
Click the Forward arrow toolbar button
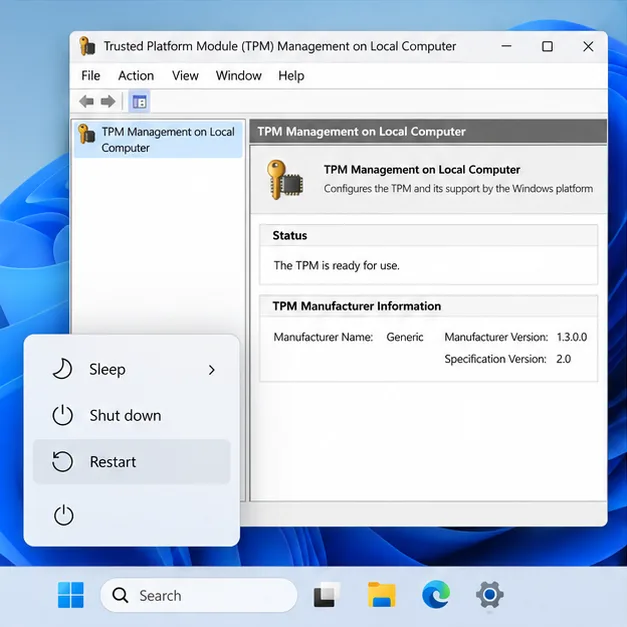108,102
